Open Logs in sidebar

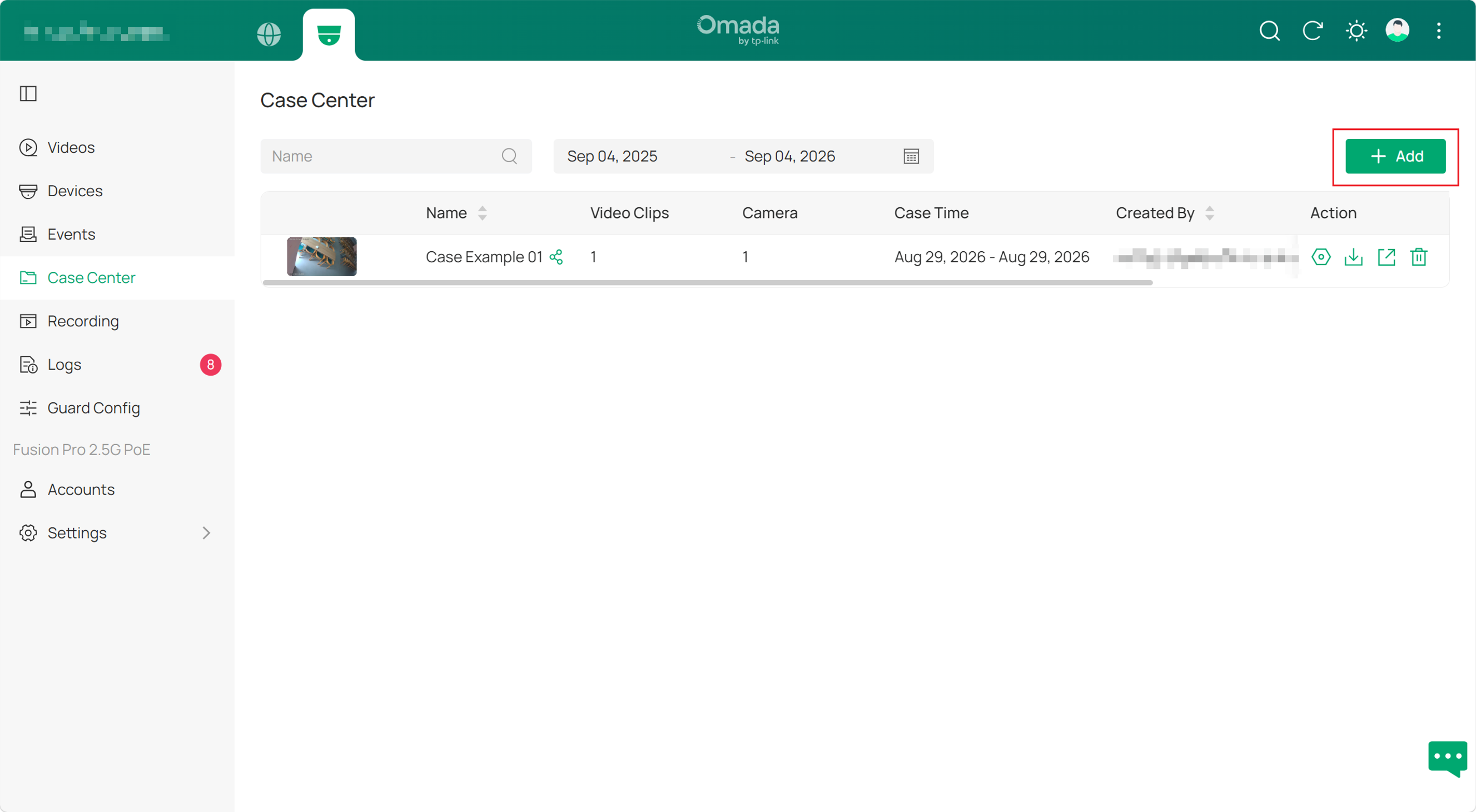[117, 365]
